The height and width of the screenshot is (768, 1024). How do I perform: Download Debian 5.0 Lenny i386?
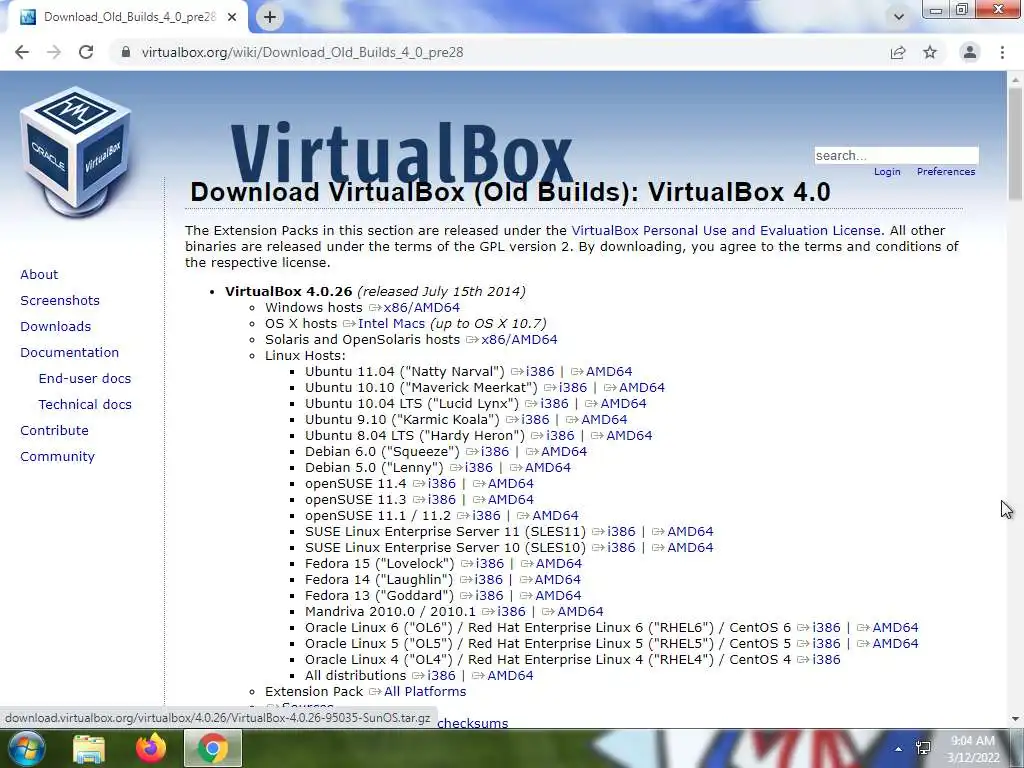click(x=479, y=468)
